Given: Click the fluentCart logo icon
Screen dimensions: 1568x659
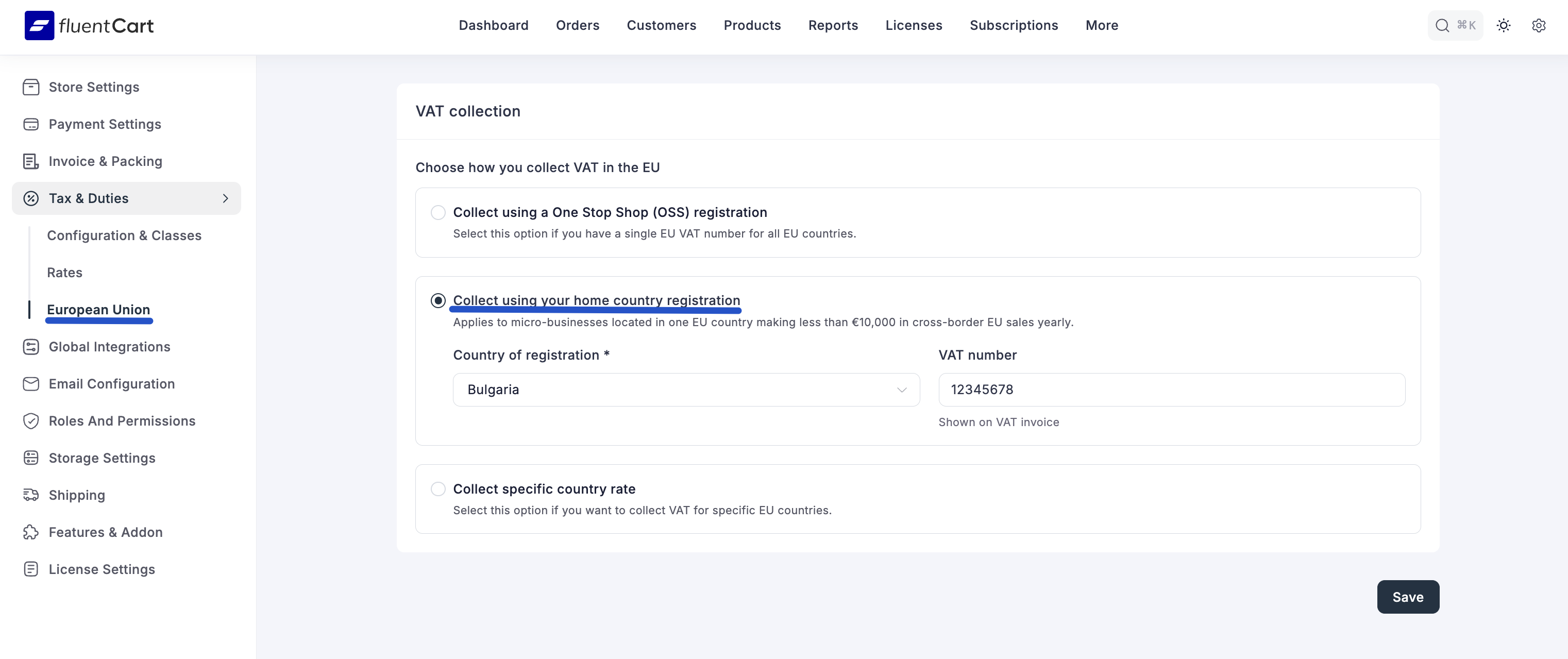Looking at the screenshot, I should (x=39, y=26).
